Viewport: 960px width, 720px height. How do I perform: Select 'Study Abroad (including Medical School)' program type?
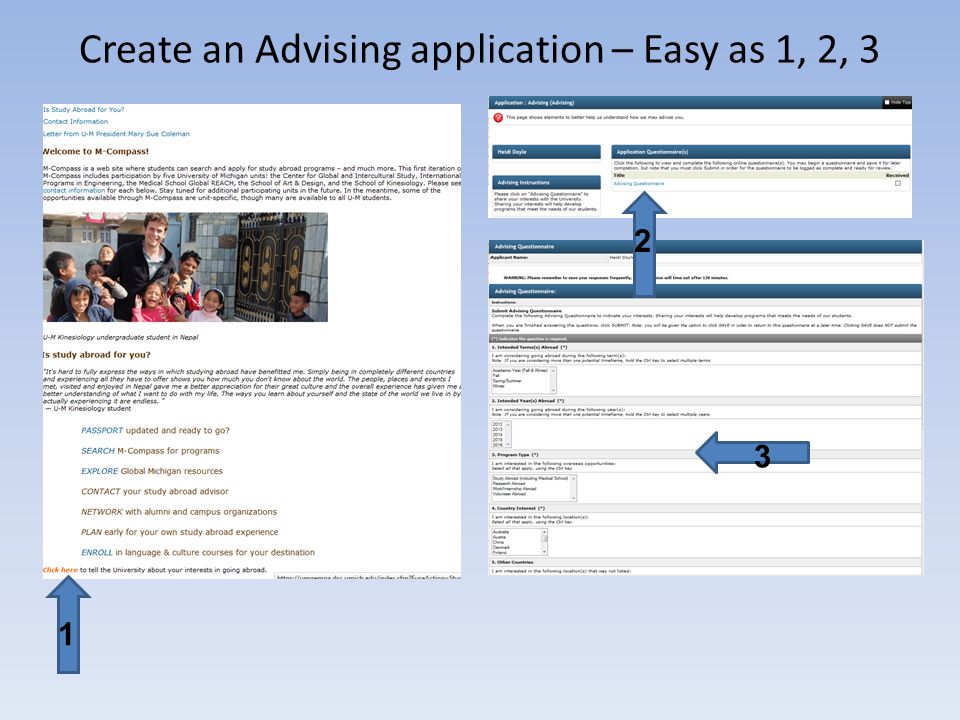[530, 478]
